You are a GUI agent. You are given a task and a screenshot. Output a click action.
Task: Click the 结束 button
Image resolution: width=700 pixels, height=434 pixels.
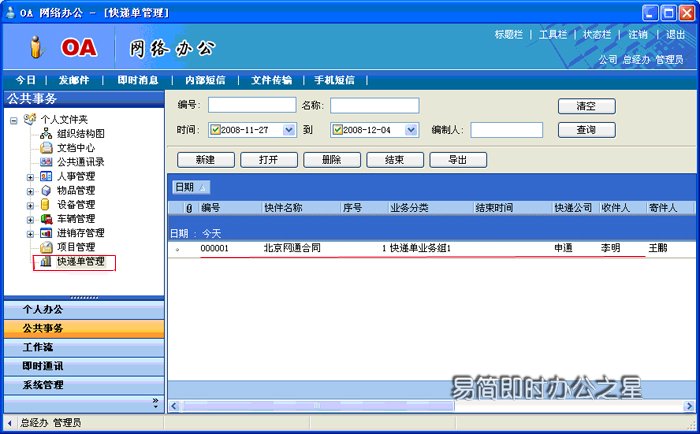395,160
